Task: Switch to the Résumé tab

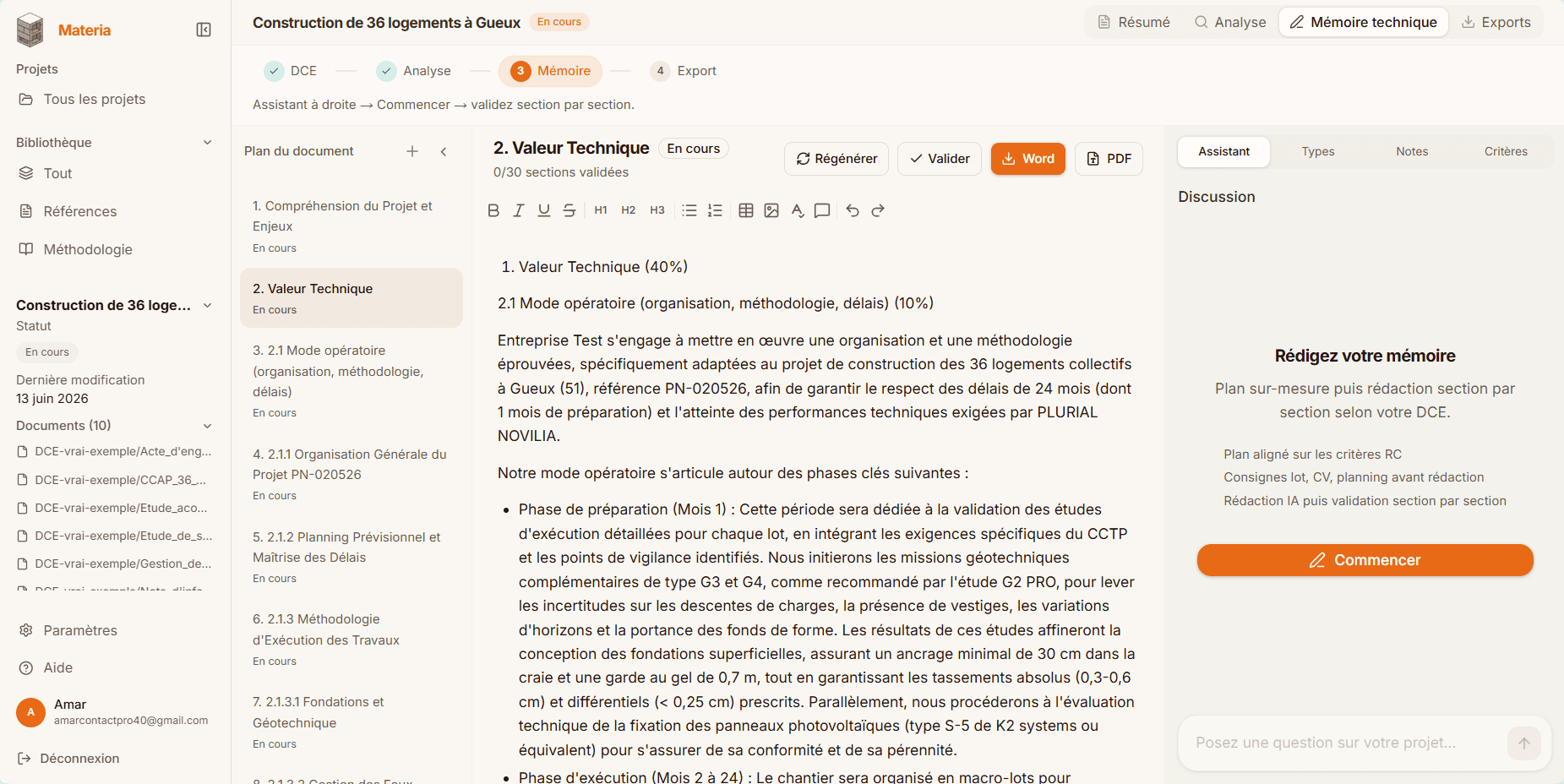Action: tap(1133, 22)
